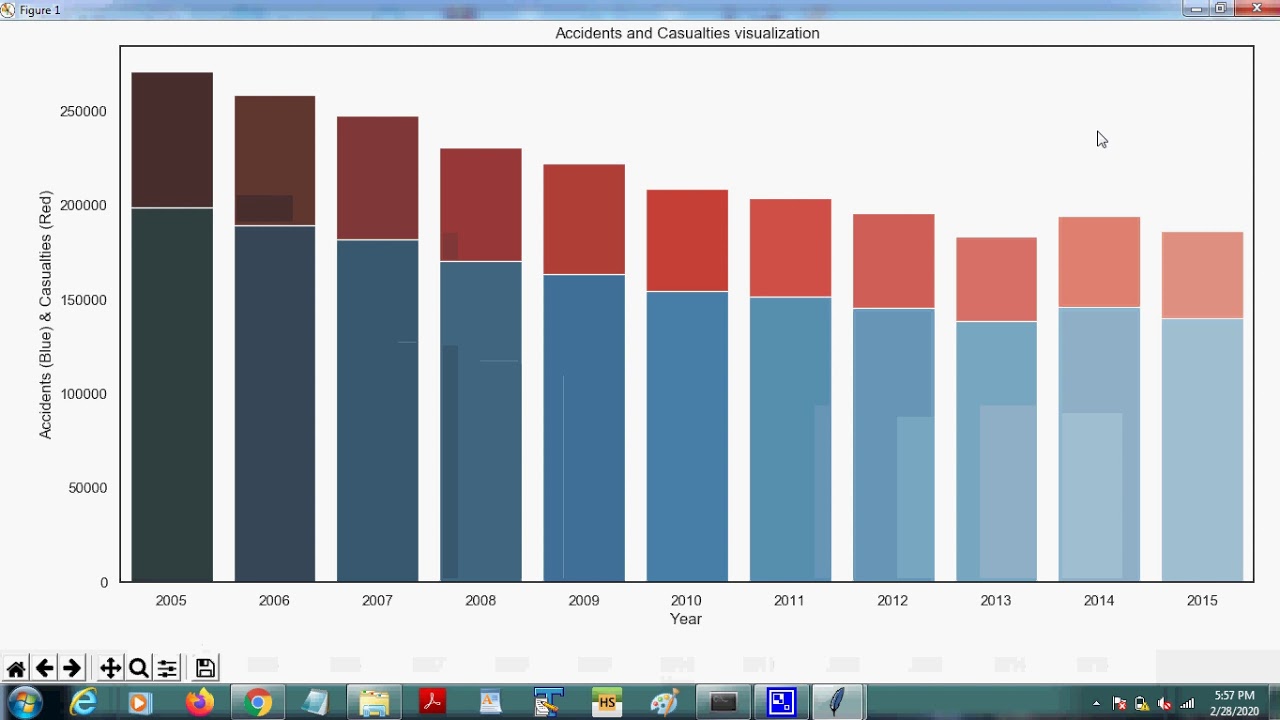Open the network signal icon in the tray
Viewport: 1280px width, 720px height.
coord(1187,704)
